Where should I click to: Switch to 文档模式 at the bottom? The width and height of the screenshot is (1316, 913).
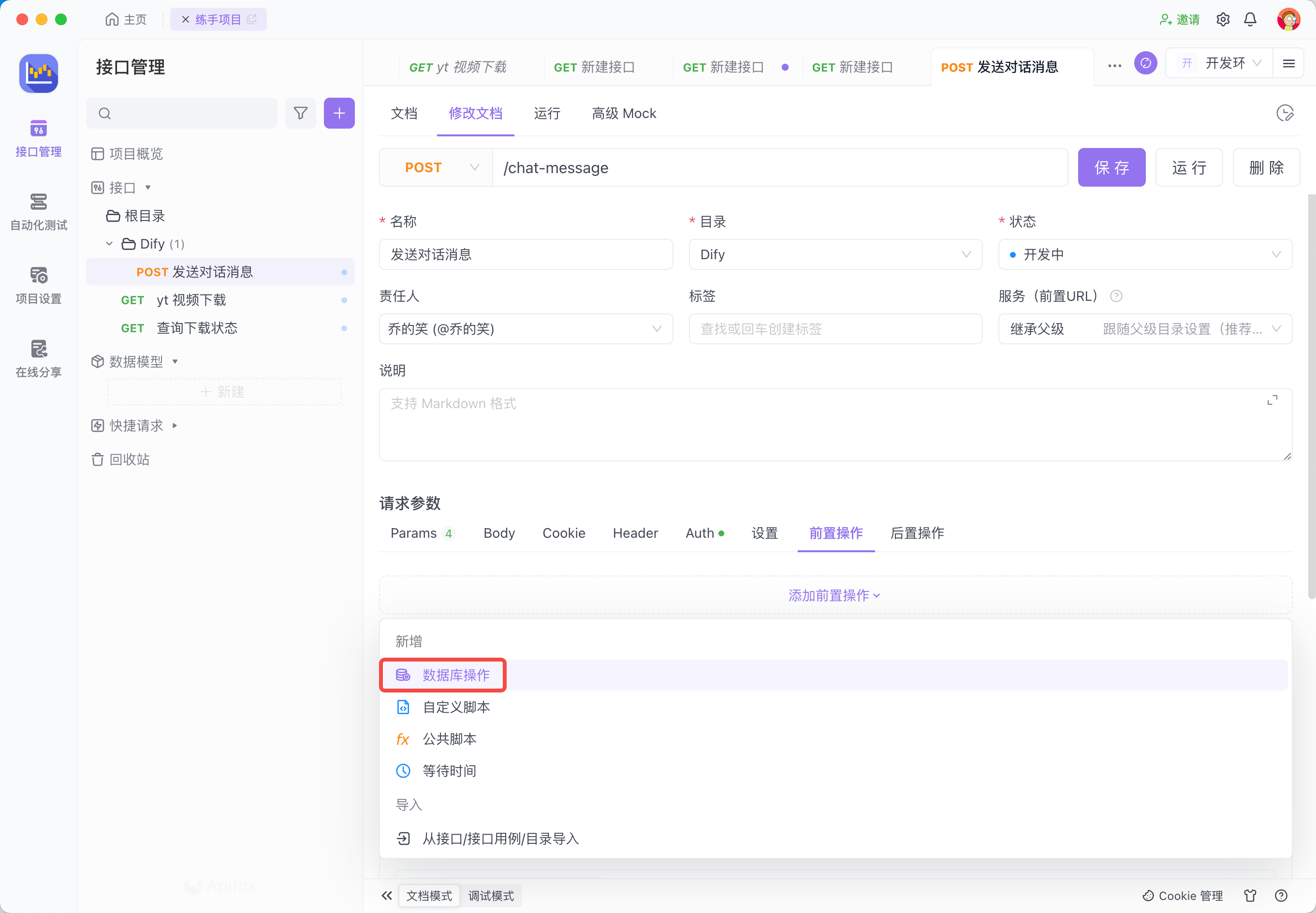[x=429, y=895]
